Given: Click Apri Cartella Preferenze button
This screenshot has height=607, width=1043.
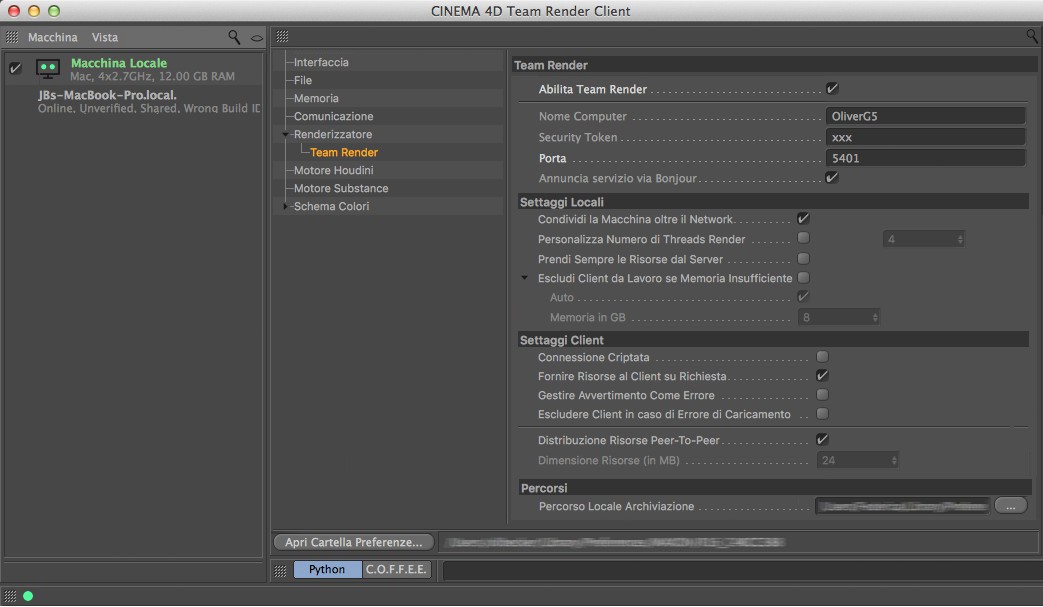Looking at the screenshot, I should click(354, 543).
